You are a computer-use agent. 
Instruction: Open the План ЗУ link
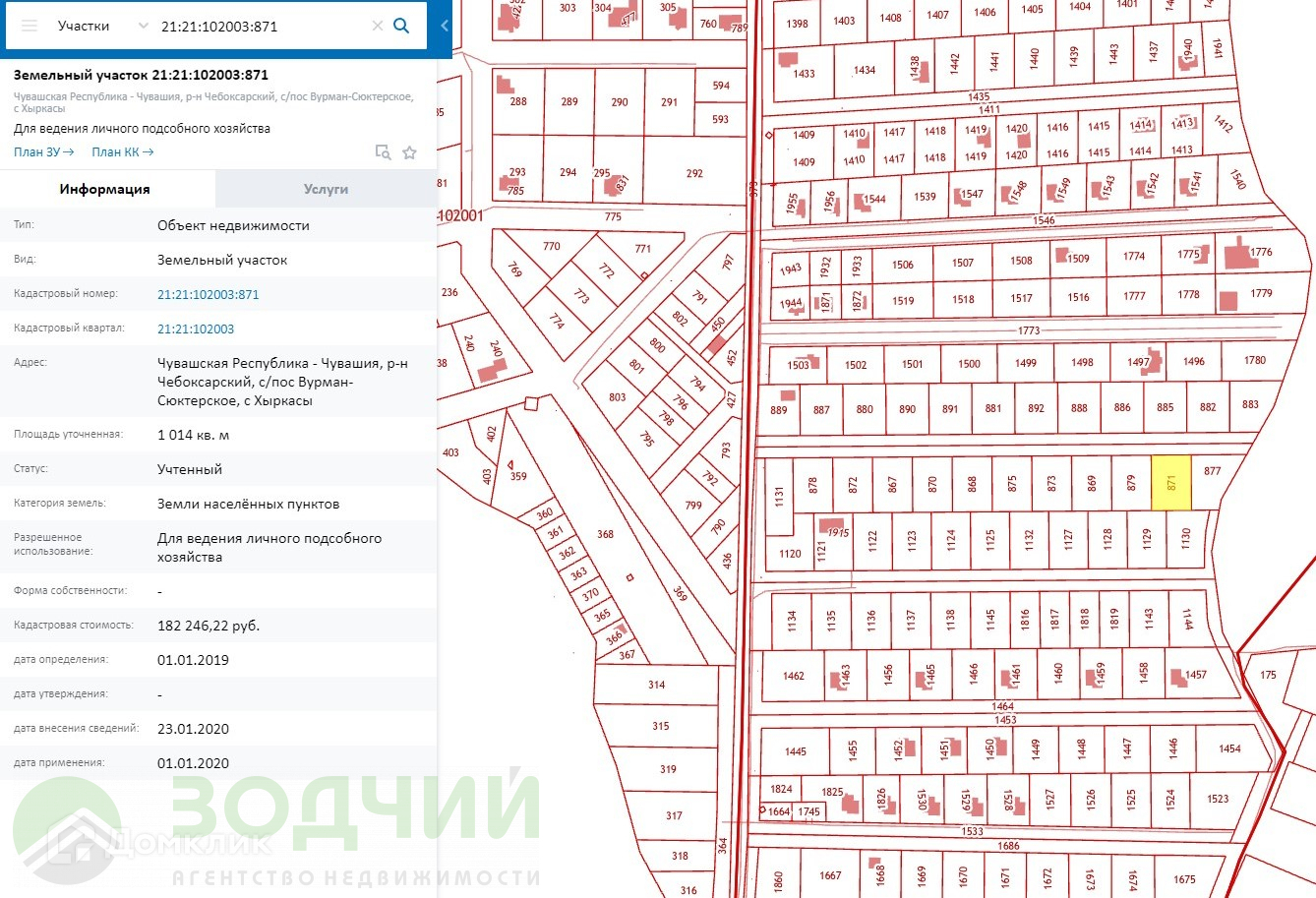tap(44, 152)
